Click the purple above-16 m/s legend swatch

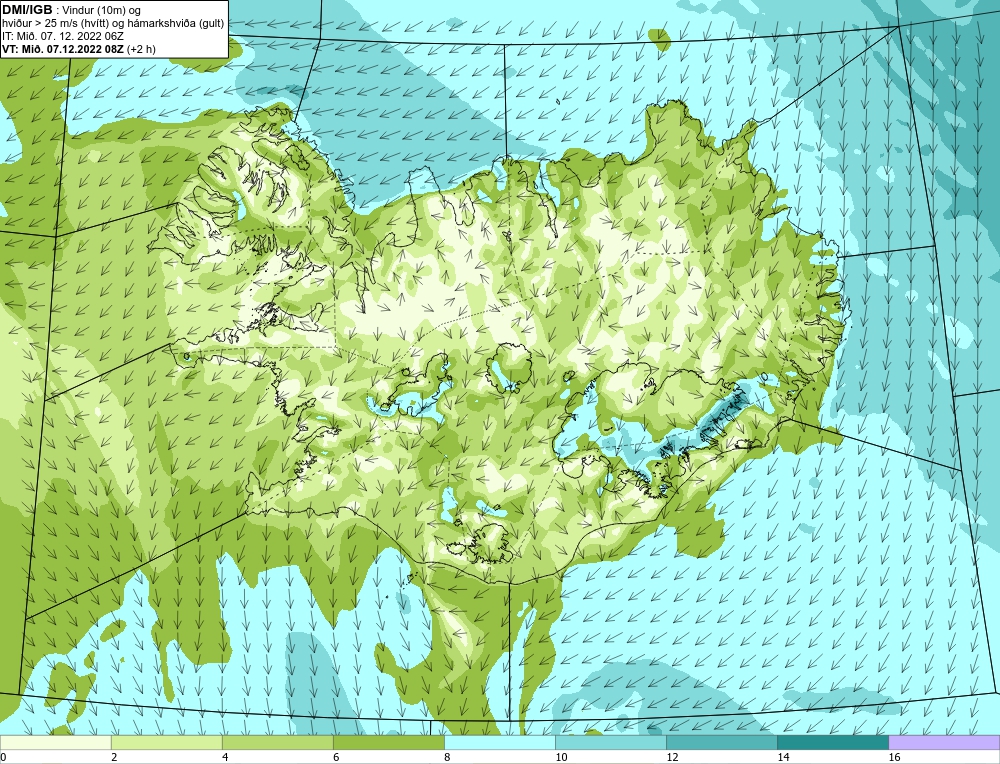coord(944,742)
